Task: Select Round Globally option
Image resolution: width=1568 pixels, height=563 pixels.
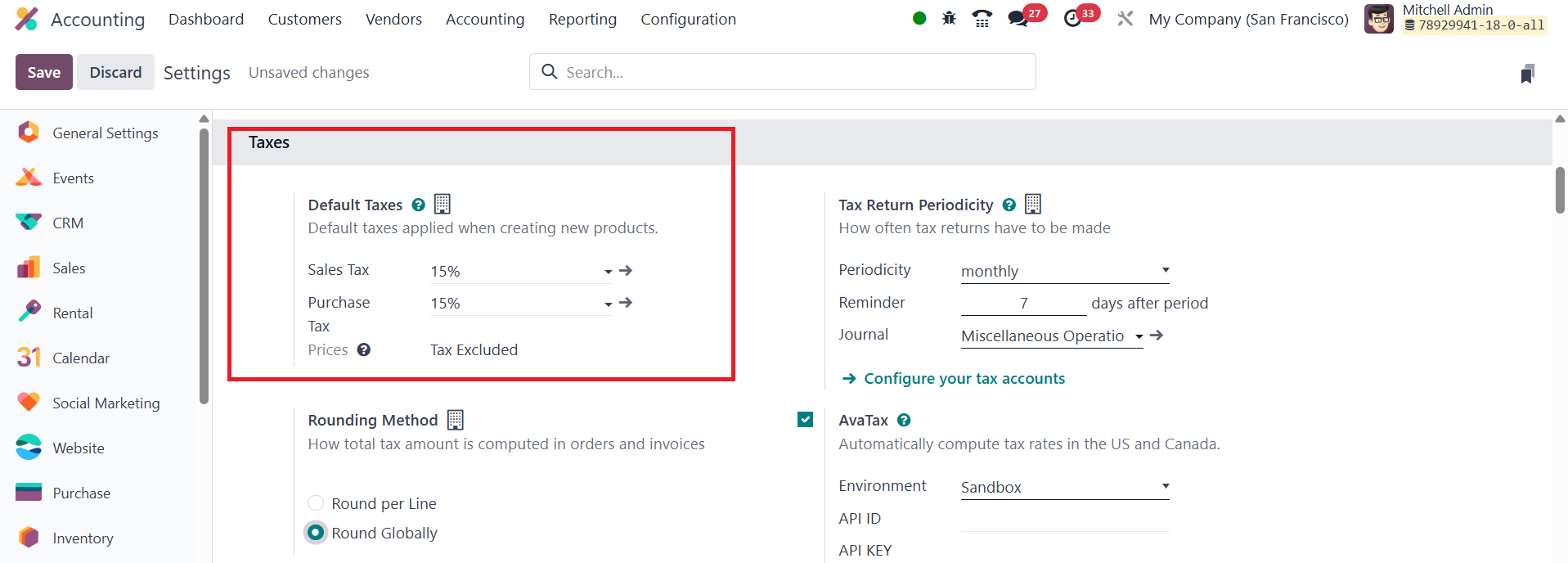Action: [316, 533]
